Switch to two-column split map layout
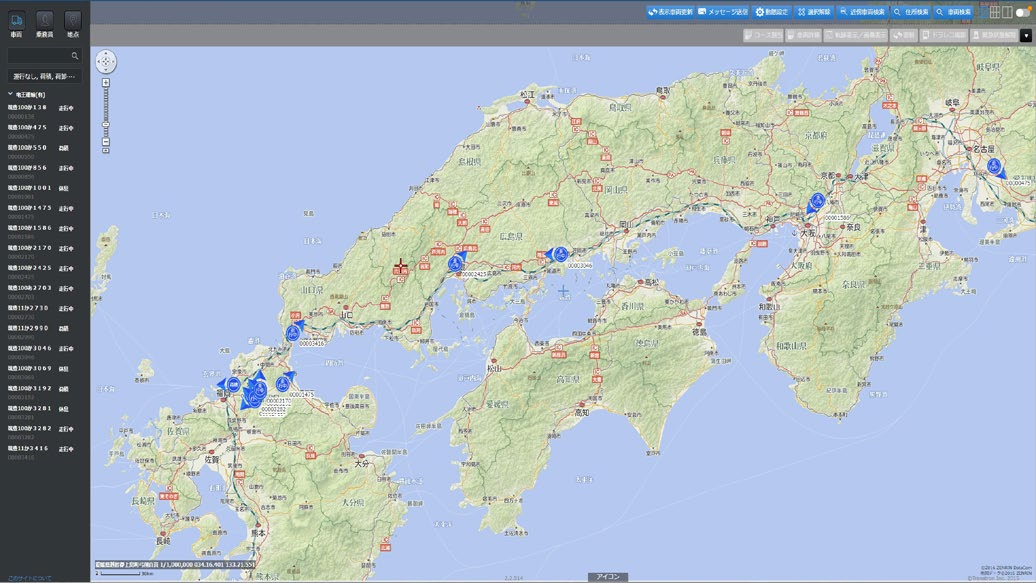This screenshot has width=1036, height=583. (1007, 12)
